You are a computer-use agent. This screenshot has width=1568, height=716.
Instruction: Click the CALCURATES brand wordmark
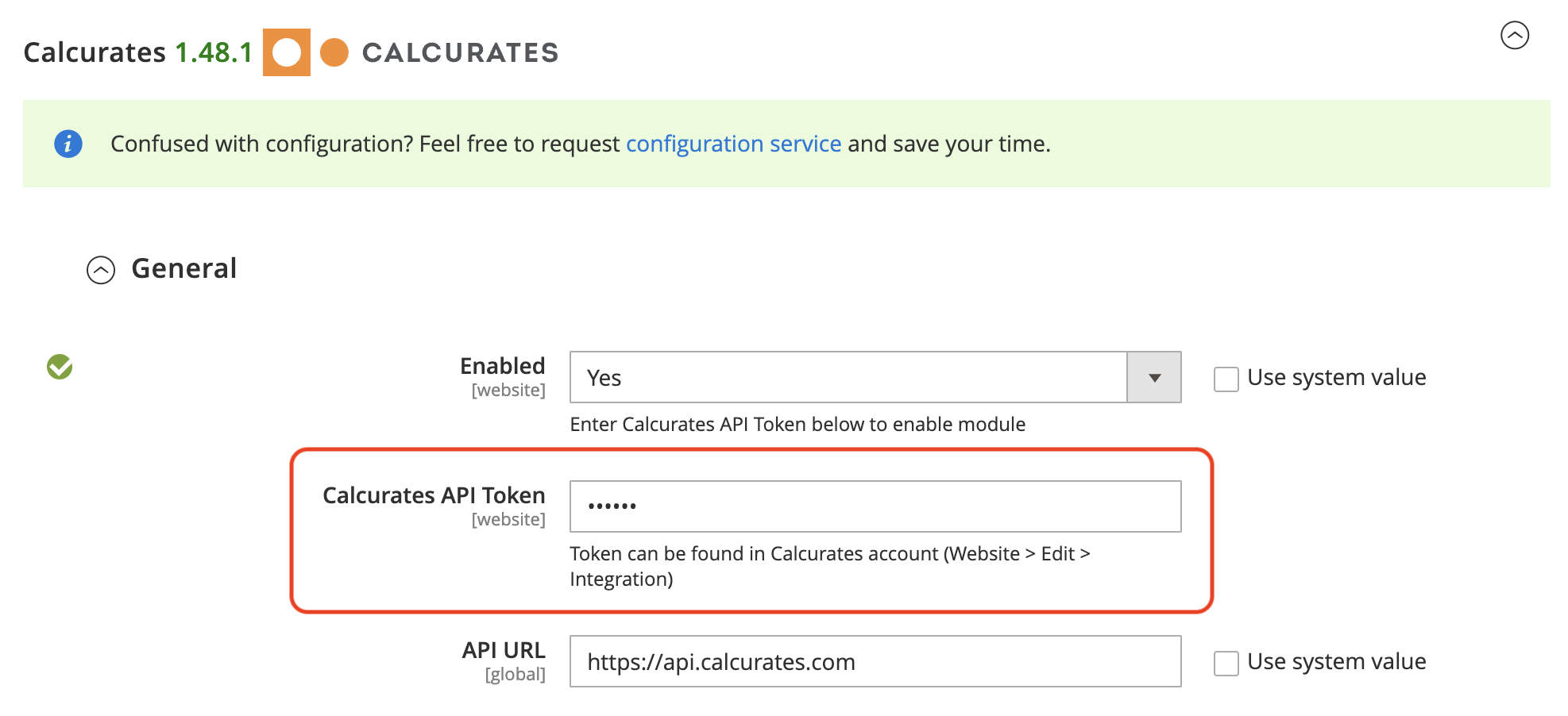[x=461, y=52]
